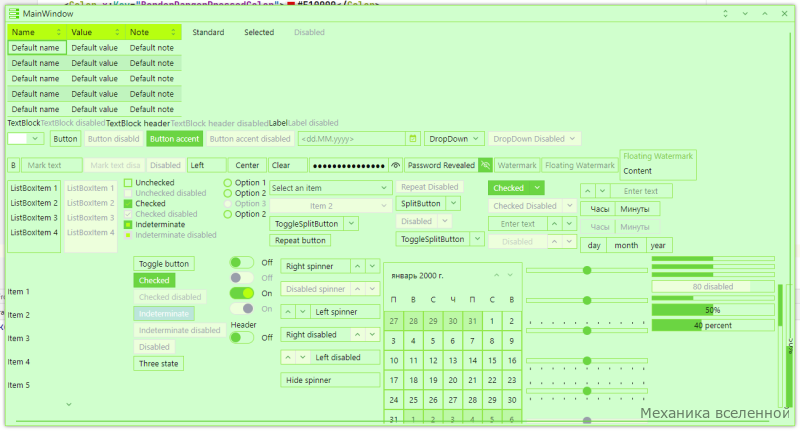Select Item 4 in the list

(x=18, y=362)
